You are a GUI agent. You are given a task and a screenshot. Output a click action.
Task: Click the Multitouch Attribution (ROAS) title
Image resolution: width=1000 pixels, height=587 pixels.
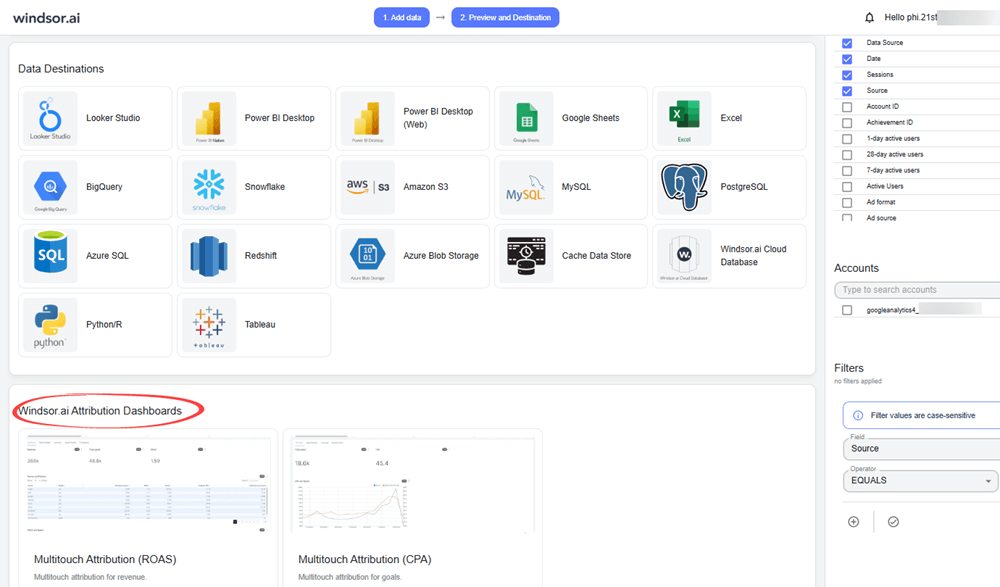coord(105,560)
